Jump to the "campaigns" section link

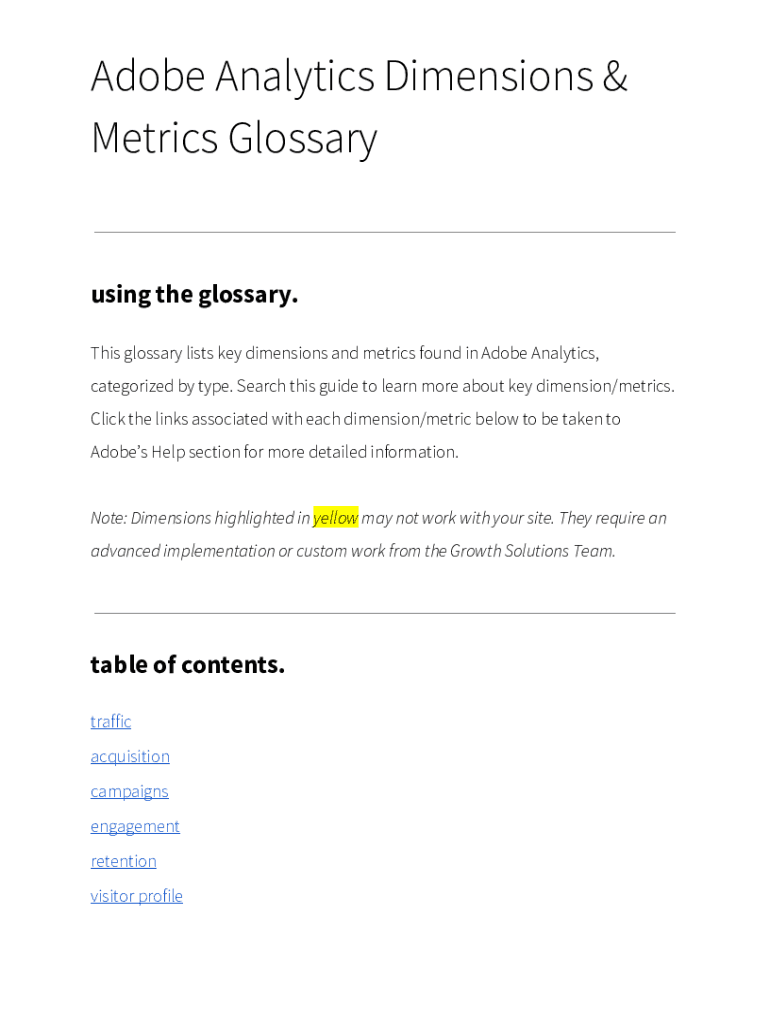129,792
